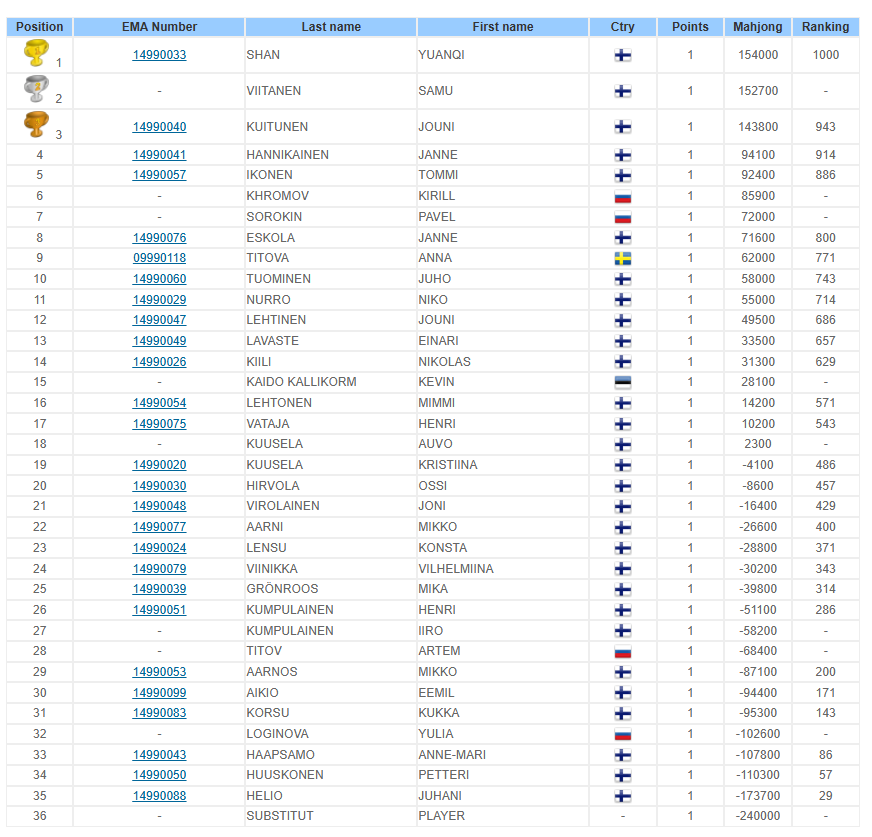
Task: Click the Estonian flag in the KAIDO KALLIKORM row
Action: tap(622, 382)
